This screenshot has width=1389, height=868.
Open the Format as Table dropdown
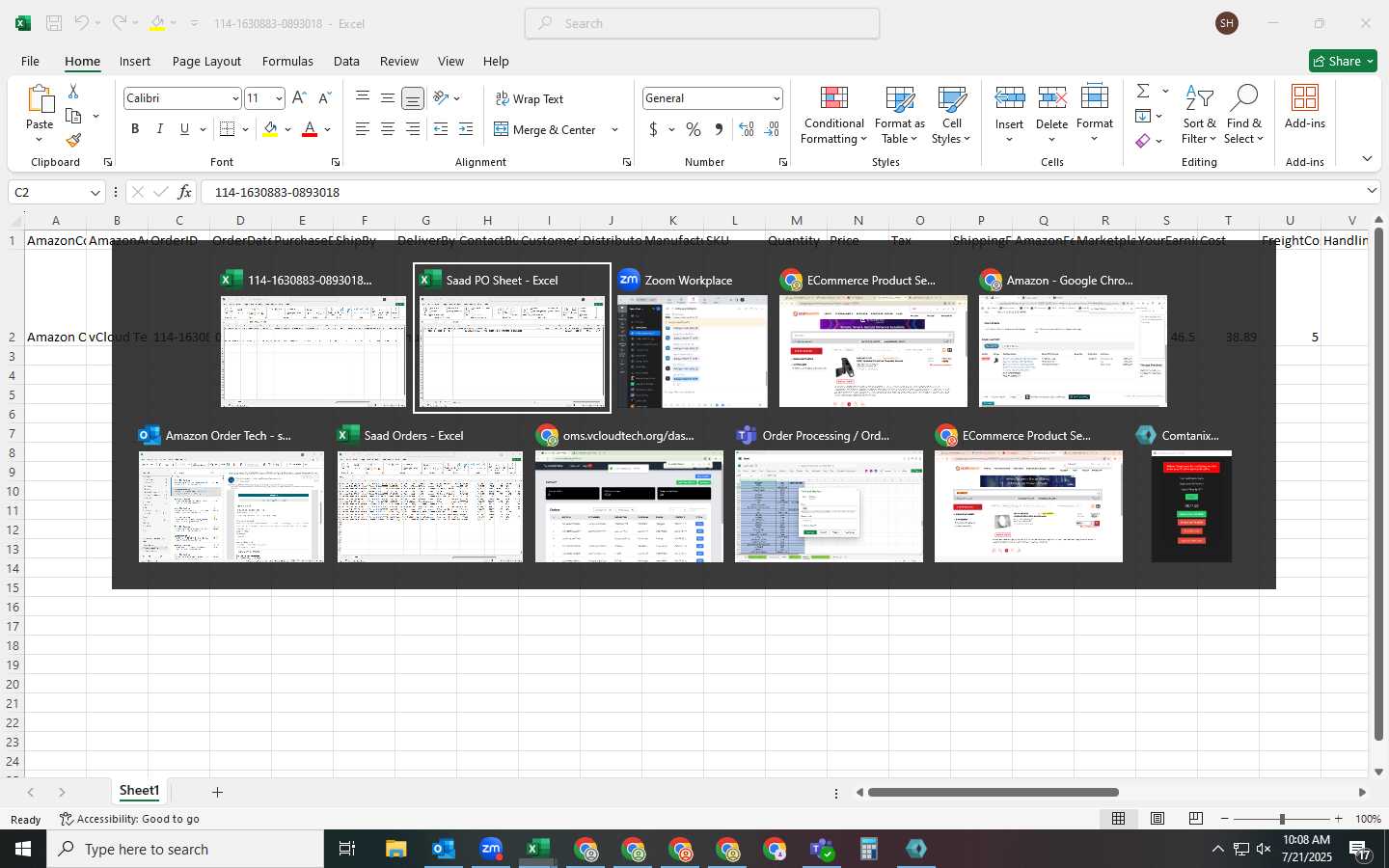(x=899, y=115)
